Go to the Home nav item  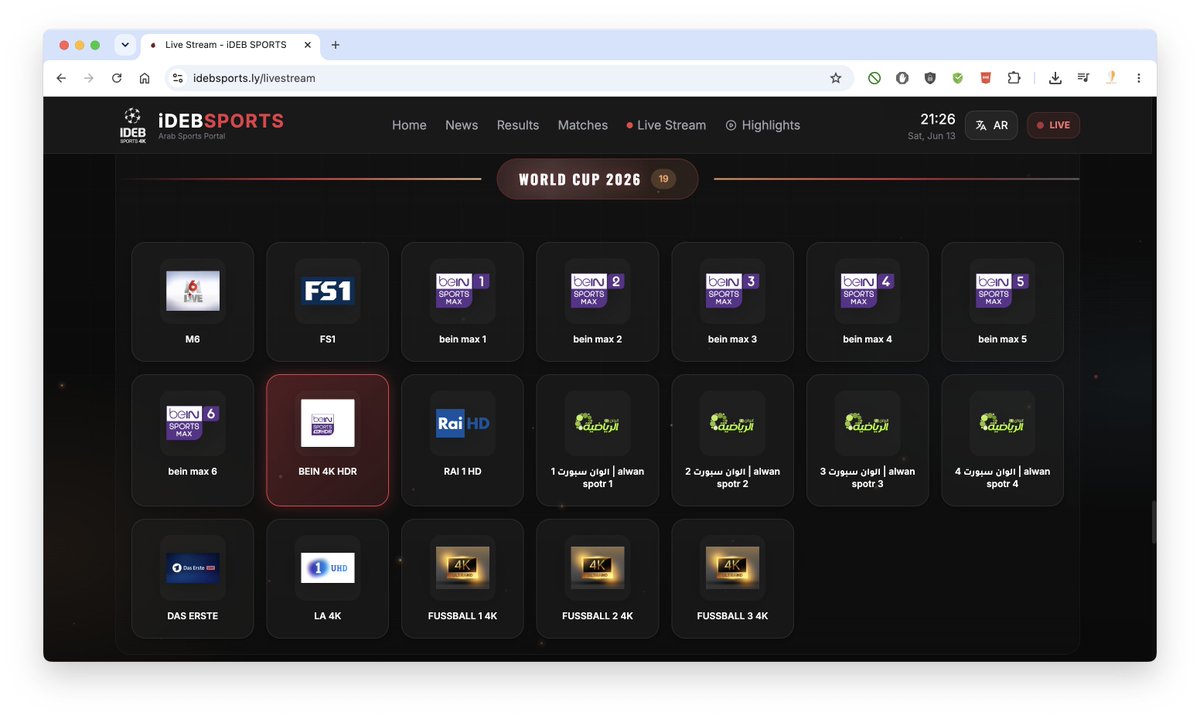coord(409,125)
